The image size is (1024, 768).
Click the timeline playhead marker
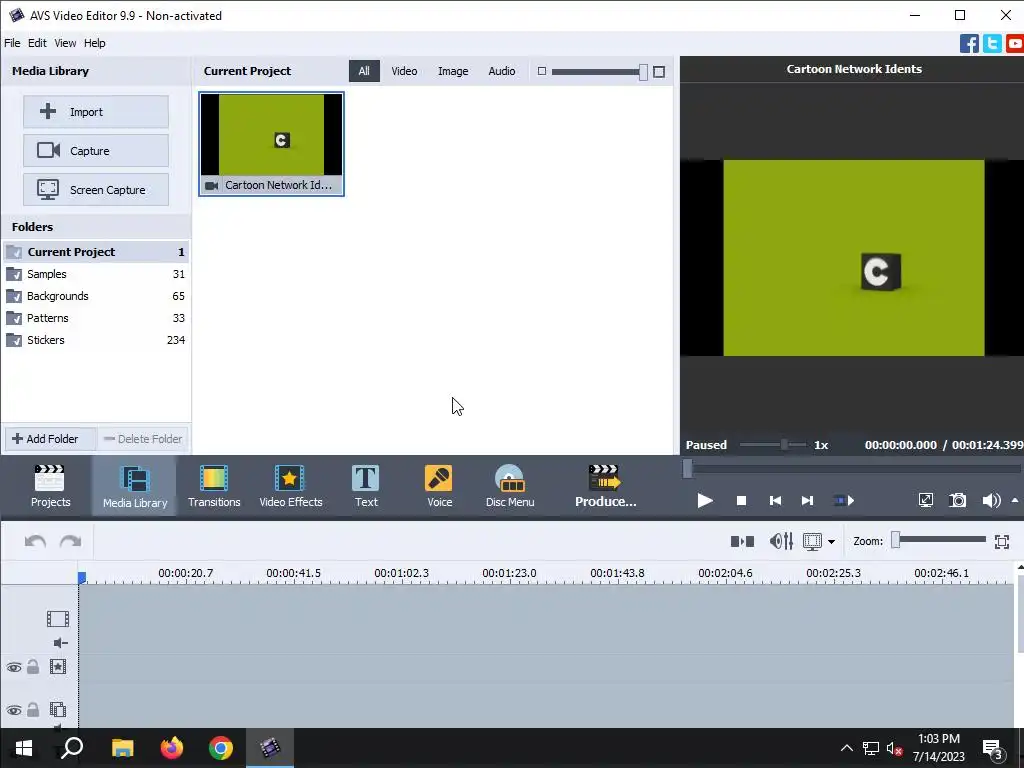(x=82, y=577)
